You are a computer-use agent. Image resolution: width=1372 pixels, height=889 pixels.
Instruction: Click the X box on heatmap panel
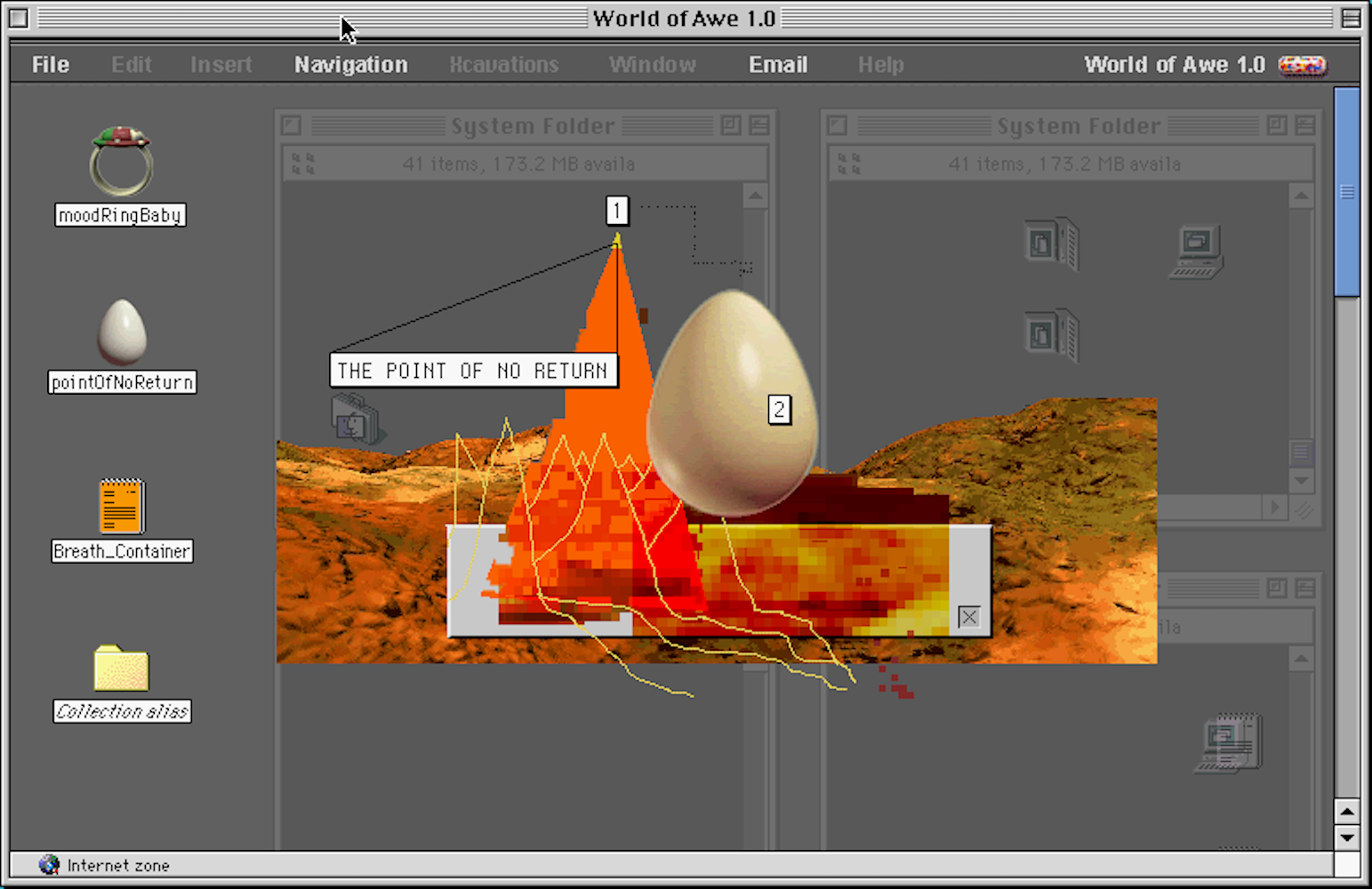(969, 617)
